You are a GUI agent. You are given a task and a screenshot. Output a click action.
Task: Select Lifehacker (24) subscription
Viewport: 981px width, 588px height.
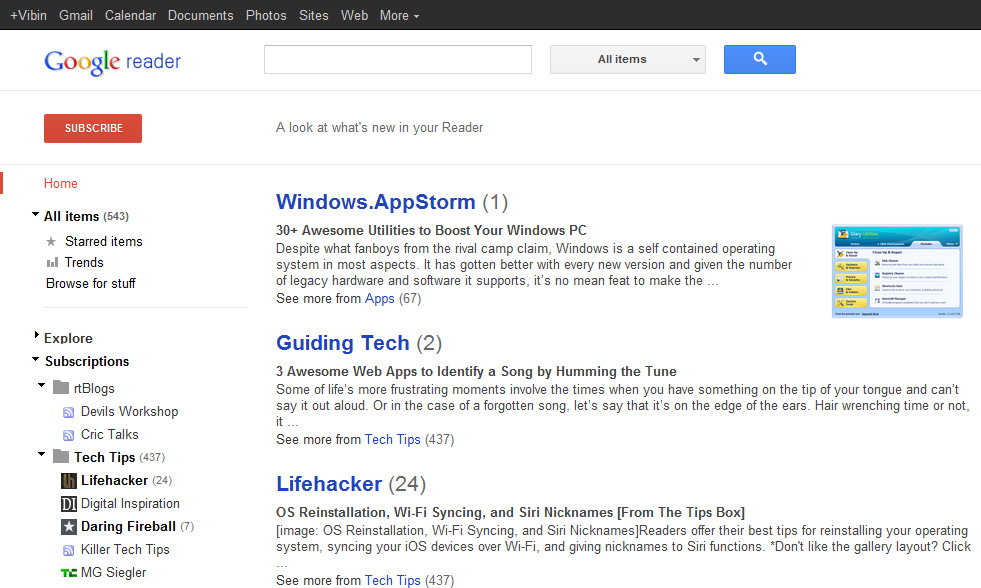pos(126,480)
